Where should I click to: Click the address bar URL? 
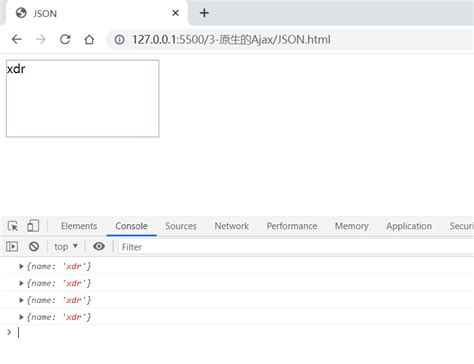[x=231, y=40]
